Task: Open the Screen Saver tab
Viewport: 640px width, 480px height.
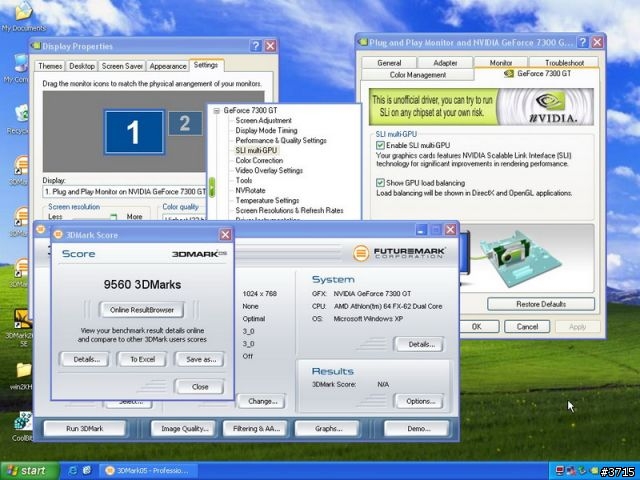Action: pyautogui.click(x=122, y=66)
